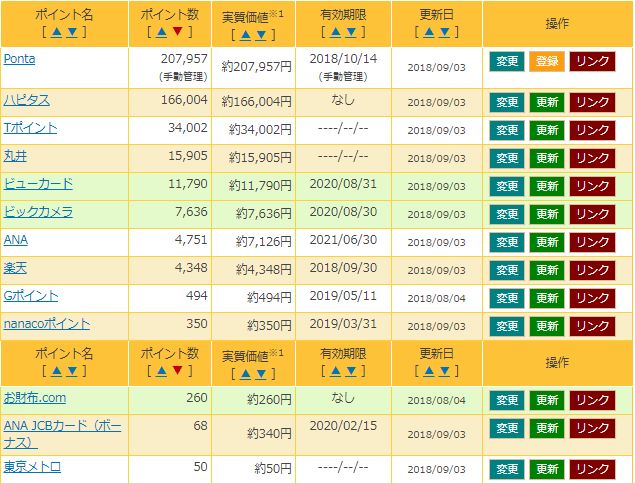Click 更新 button in the ANA 4,751 row
This screenshot has height=483, width=635.
coord(547,242)
